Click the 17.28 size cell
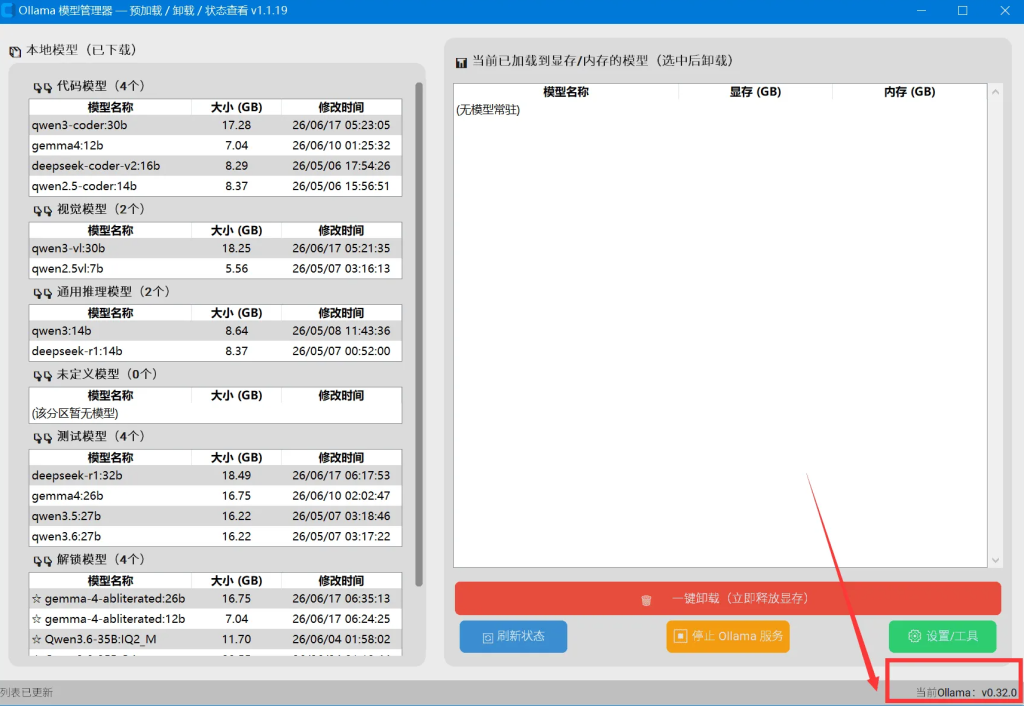Viewport: 1024px width, 706px height. tap(236, 125)
